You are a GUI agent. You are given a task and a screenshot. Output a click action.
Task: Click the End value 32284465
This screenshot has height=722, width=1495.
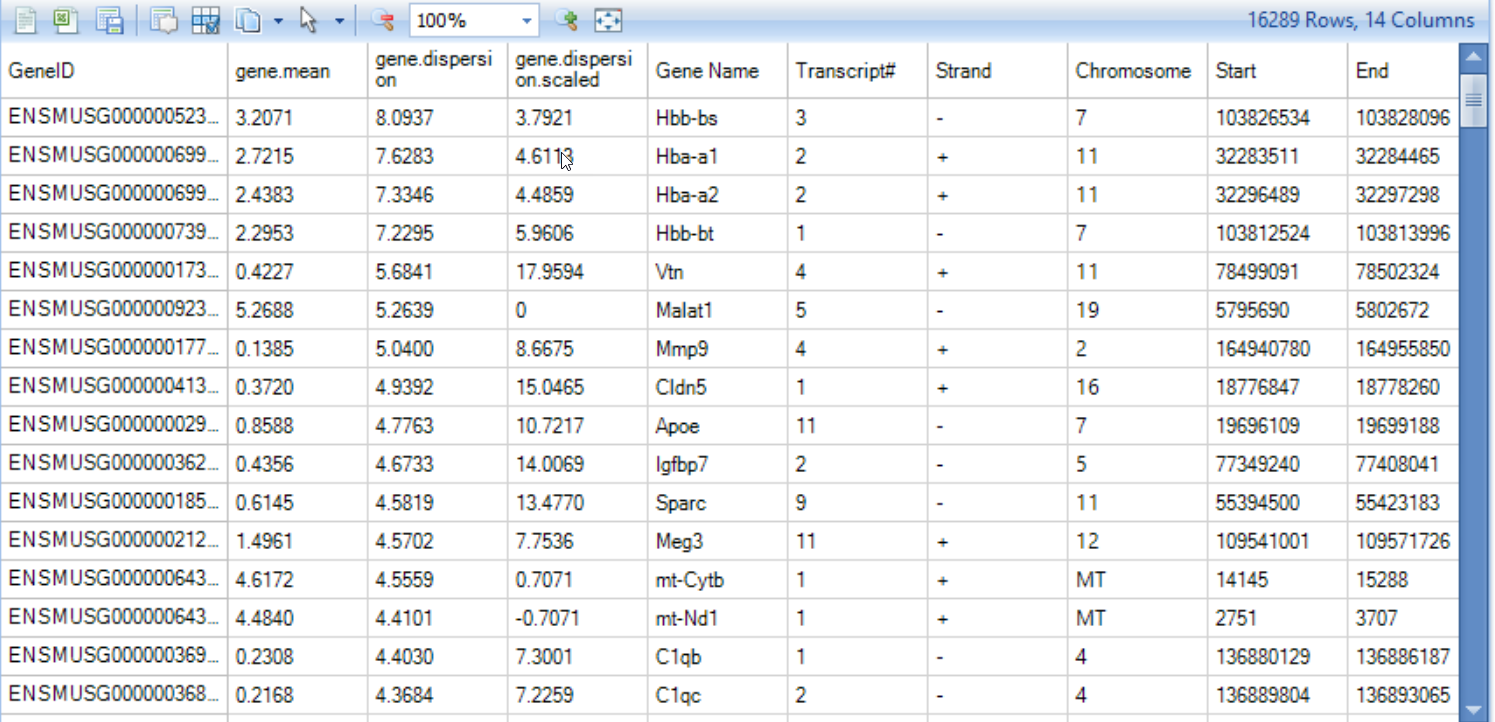(x=1398, y=156)
